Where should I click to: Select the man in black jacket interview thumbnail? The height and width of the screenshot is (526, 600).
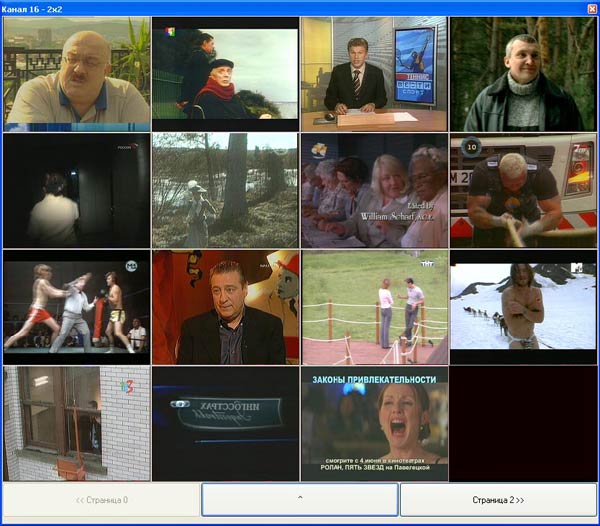[x=225, y=307]
